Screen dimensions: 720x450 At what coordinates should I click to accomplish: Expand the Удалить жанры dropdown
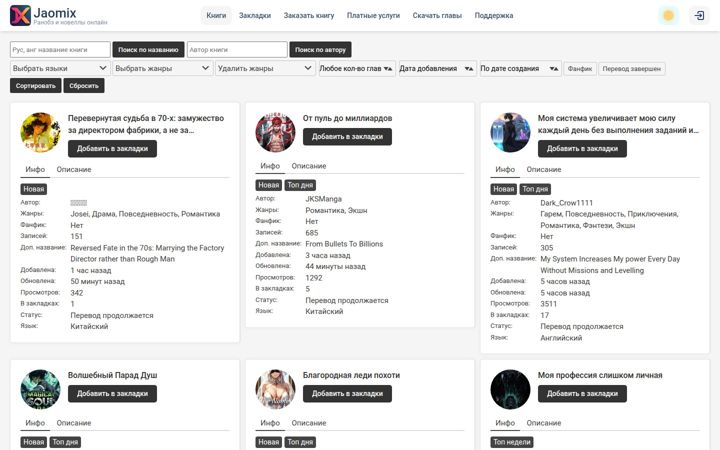coord(265,68)
